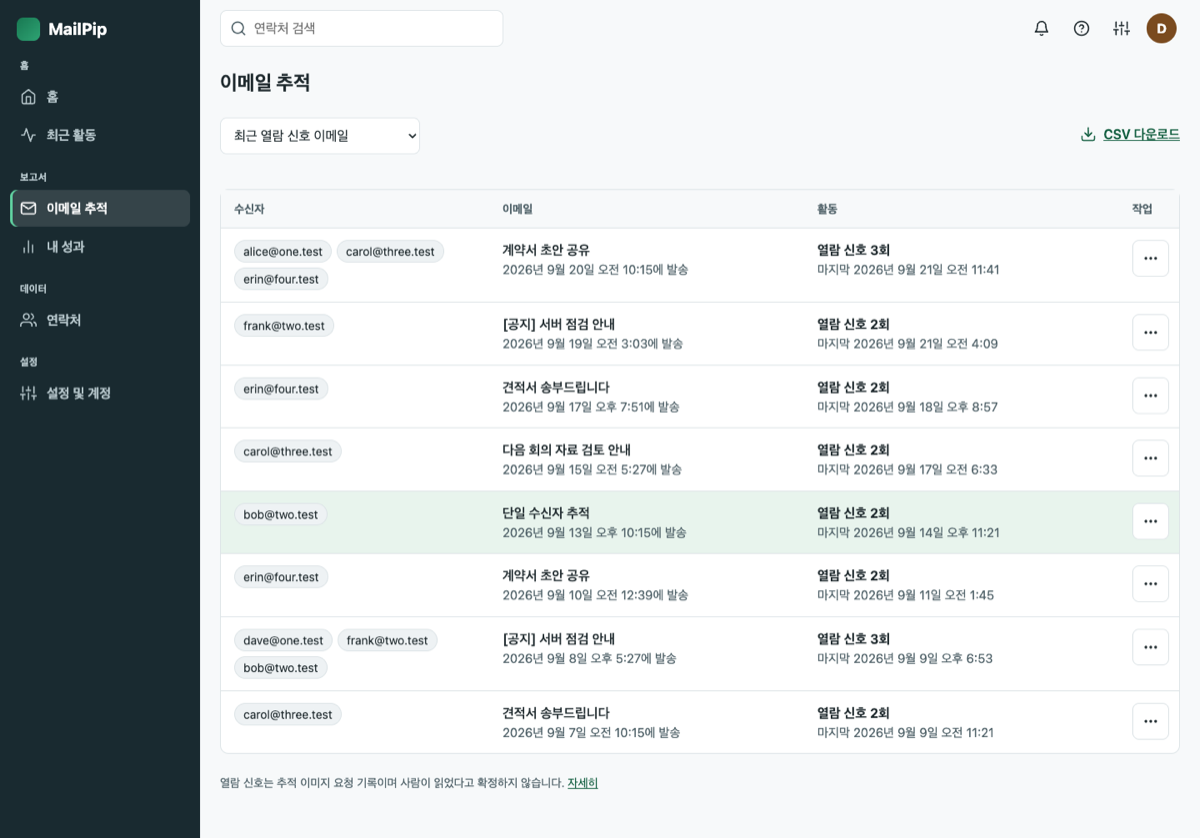1200x838 pixels.
Task: Select 이메일 추적 in the sidebar
Action: click(100, 208)
